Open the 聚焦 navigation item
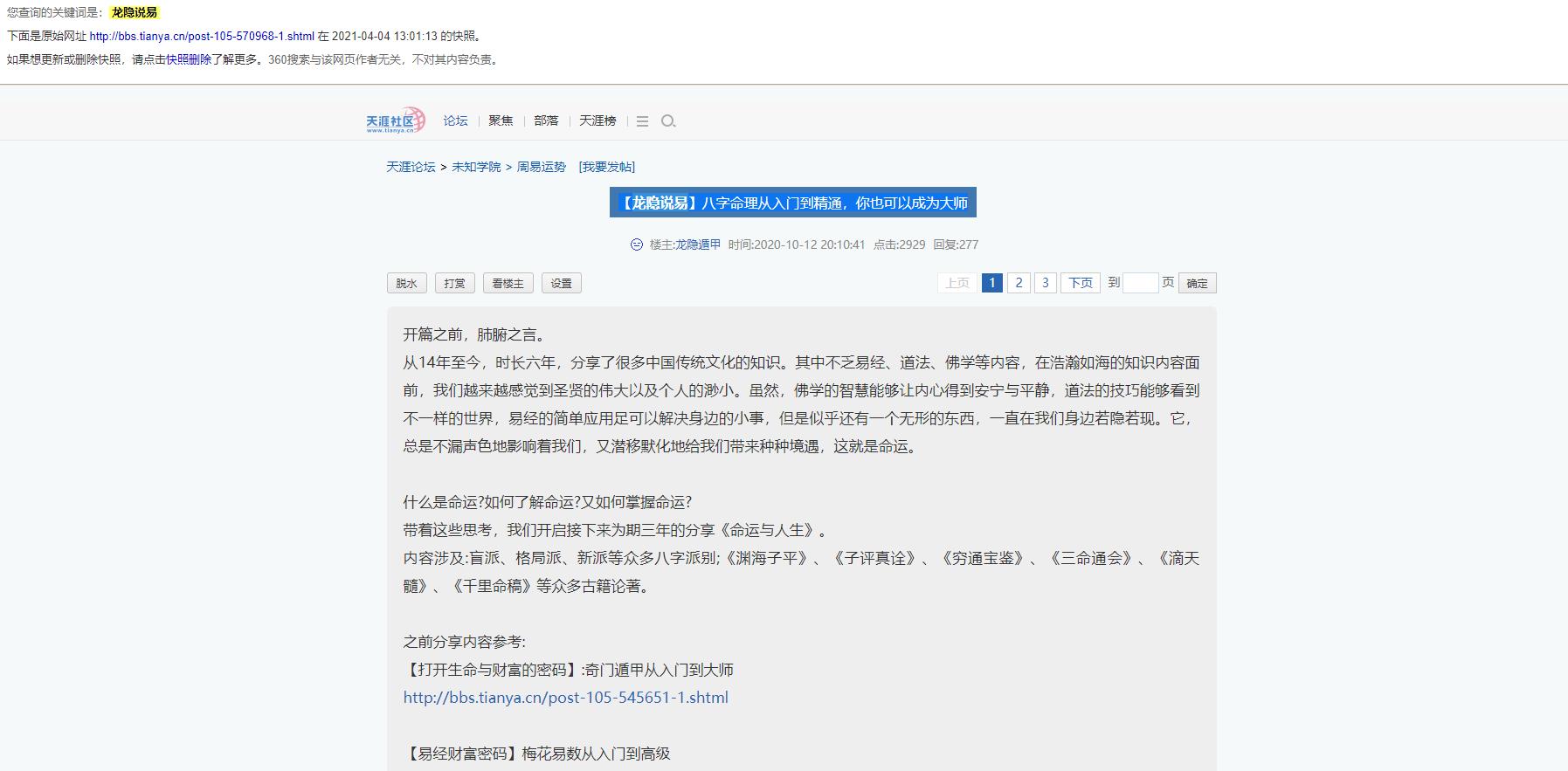 (501, 120)
